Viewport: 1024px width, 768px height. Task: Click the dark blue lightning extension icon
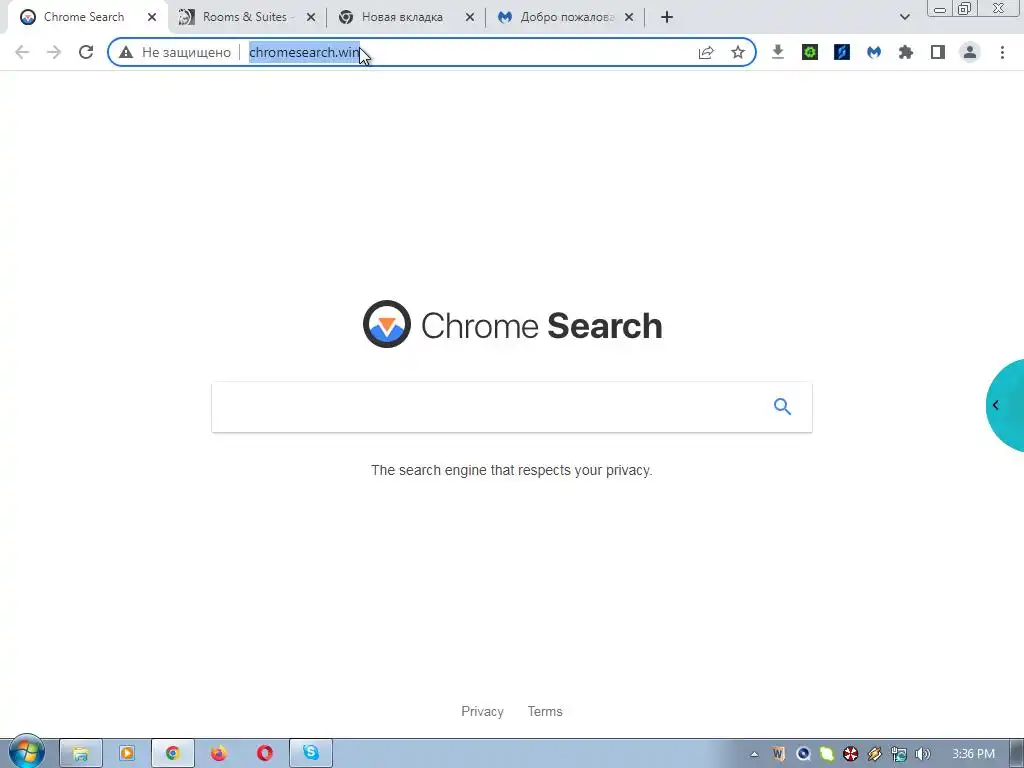pyautogui.click(x=842, y=52)
